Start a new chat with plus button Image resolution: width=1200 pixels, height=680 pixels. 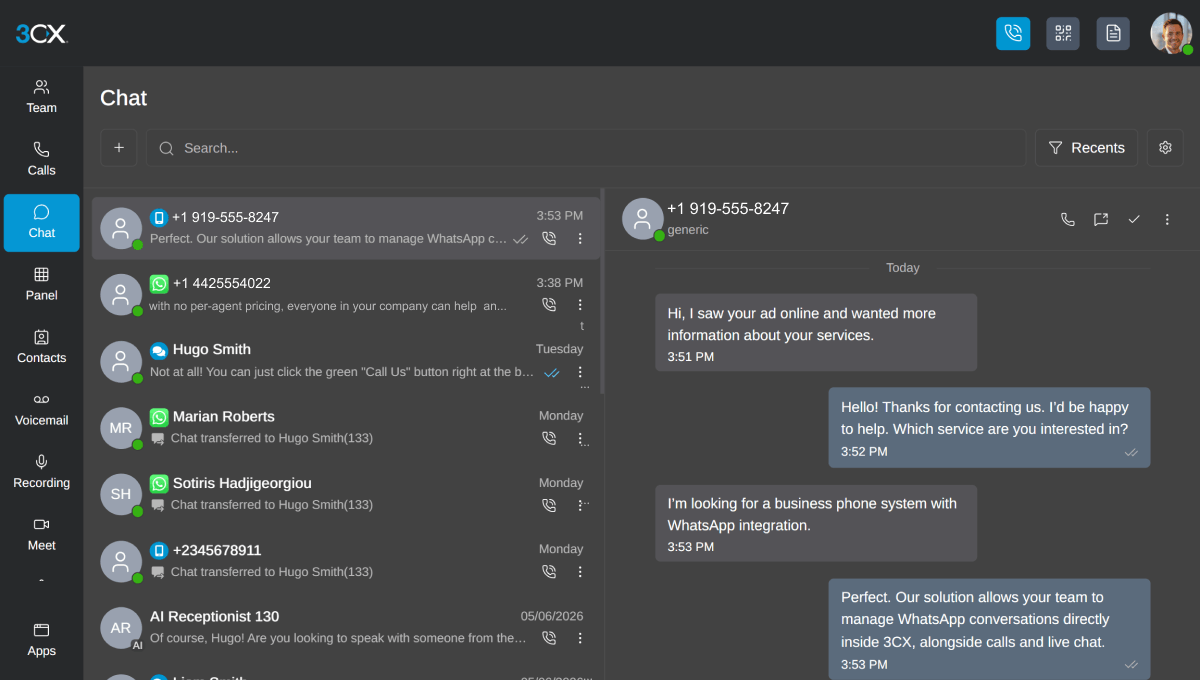pos(119,148)
